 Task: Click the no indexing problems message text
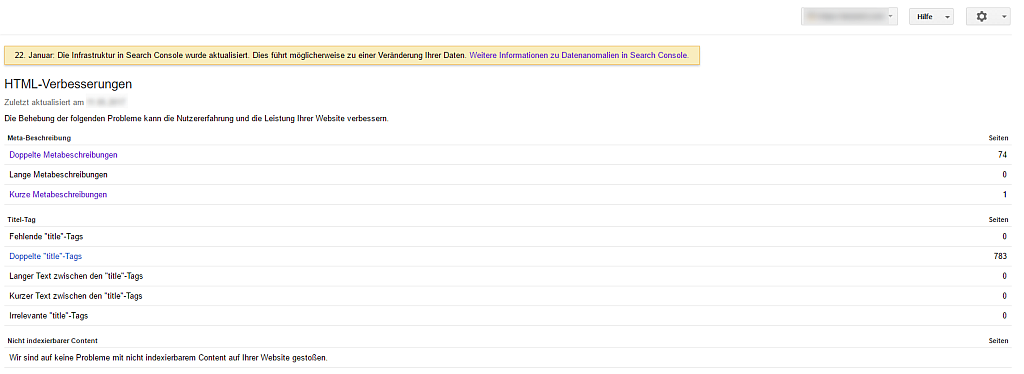click(x=168, y=358)
